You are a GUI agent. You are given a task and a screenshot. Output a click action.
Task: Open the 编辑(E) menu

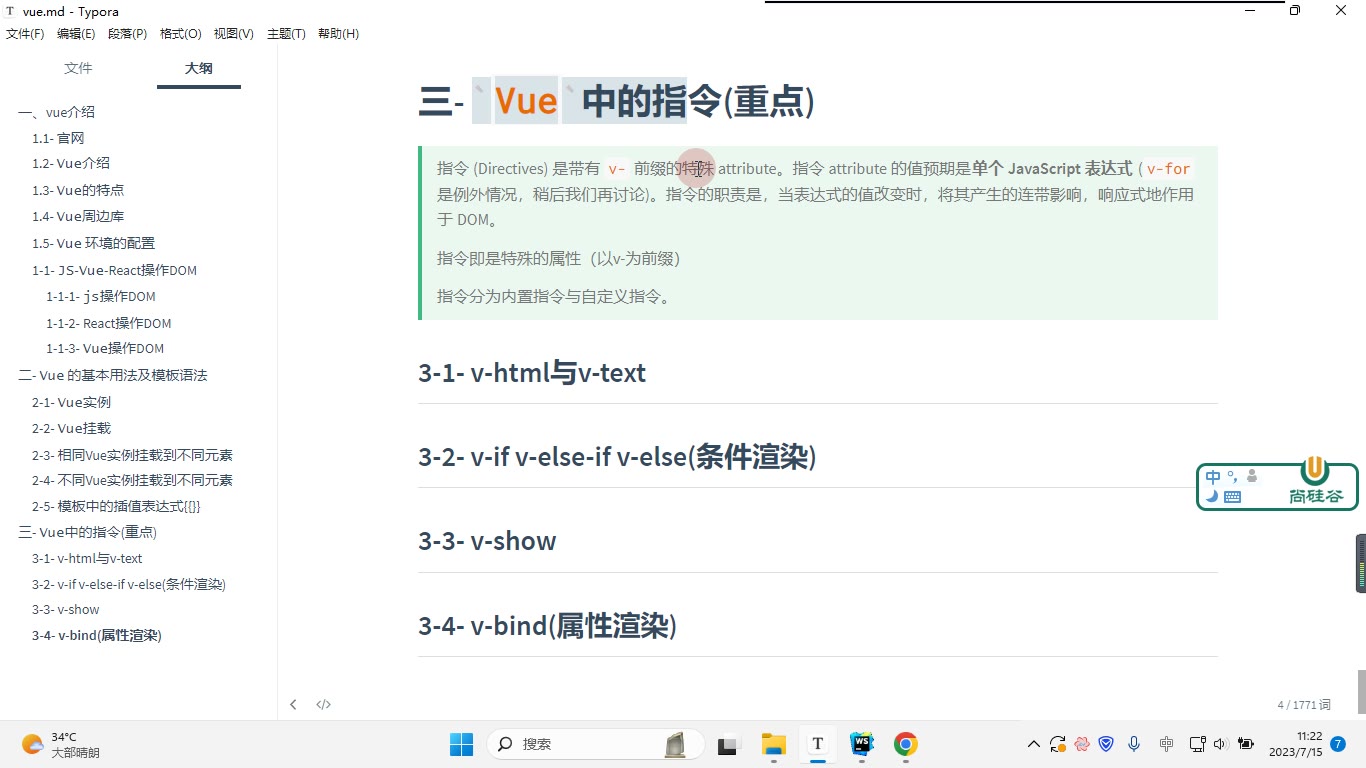pos(76,34)
